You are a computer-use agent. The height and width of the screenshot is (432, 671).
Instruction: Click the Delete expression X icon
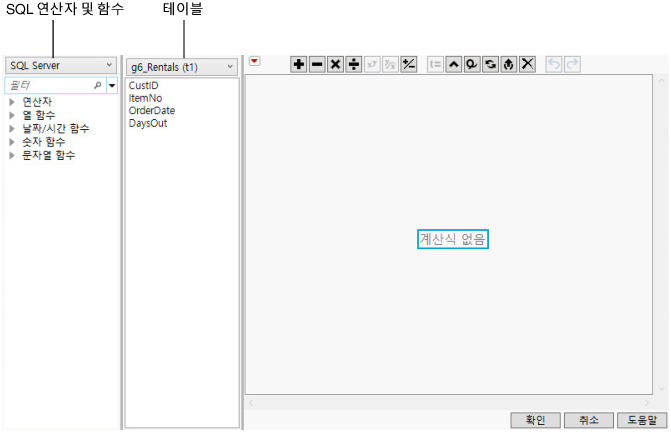527,65
